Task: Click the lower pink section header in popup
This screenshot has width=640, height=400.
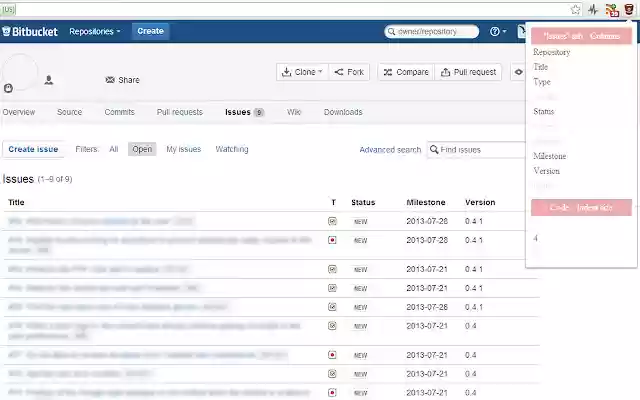Action: tap(581, 207)
